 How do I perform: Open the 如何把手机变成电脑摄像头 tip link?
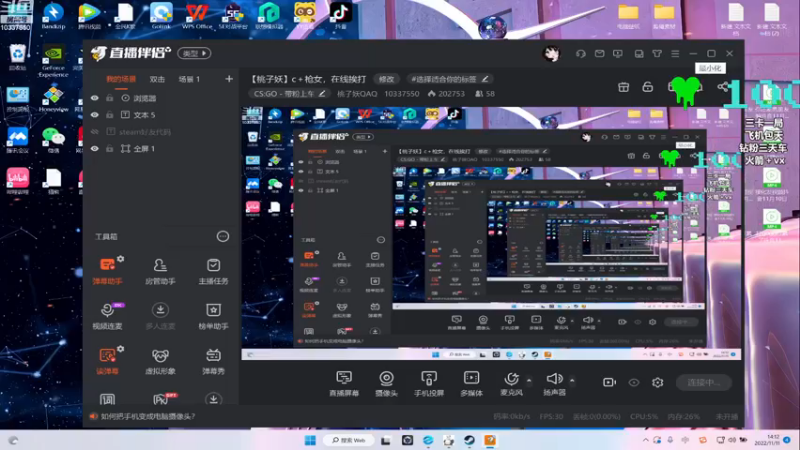[147, 416]
